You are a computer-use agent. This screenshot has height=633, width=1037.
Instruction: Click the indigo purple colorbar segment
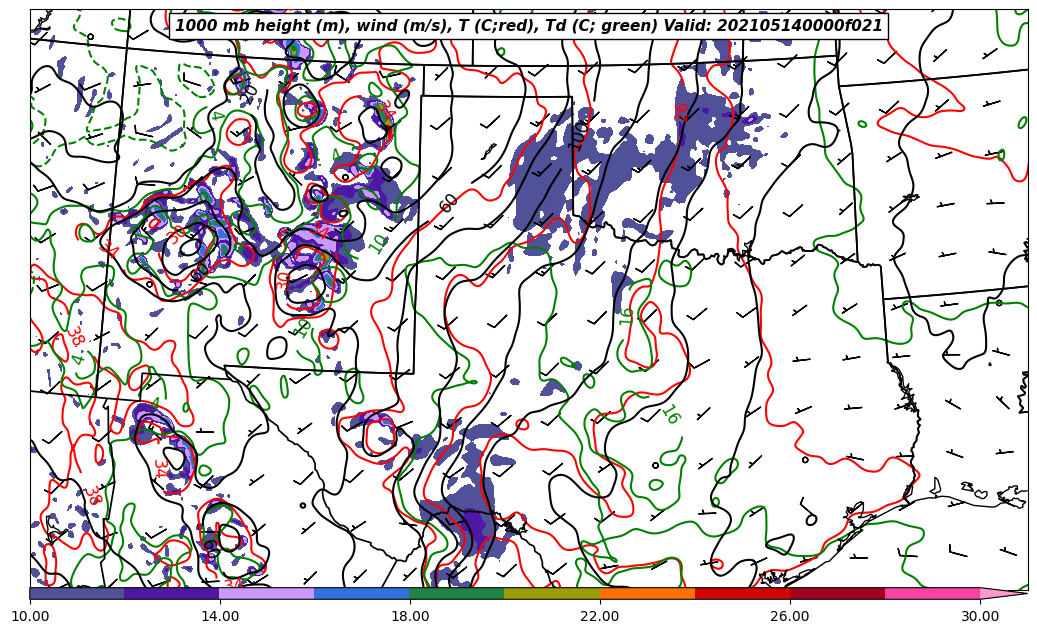[172, 593]
